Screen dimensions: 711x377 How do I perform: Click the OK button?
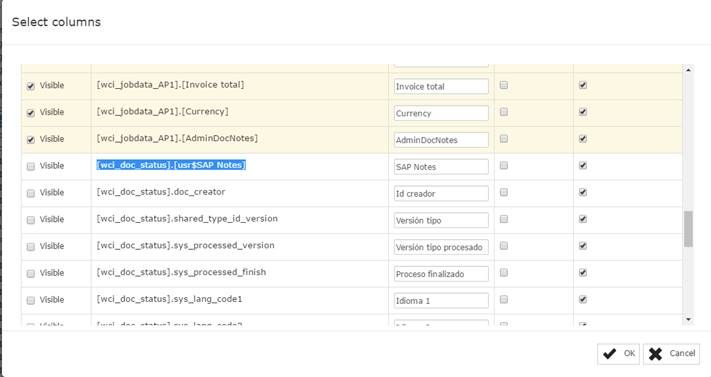[618, 354]
